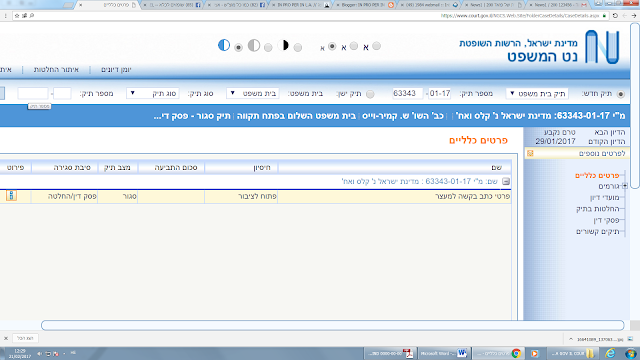This screenshot has height=360, width=640.
Task: Click the פתוח לציבור cell
Action: click(x=241, y=196)
